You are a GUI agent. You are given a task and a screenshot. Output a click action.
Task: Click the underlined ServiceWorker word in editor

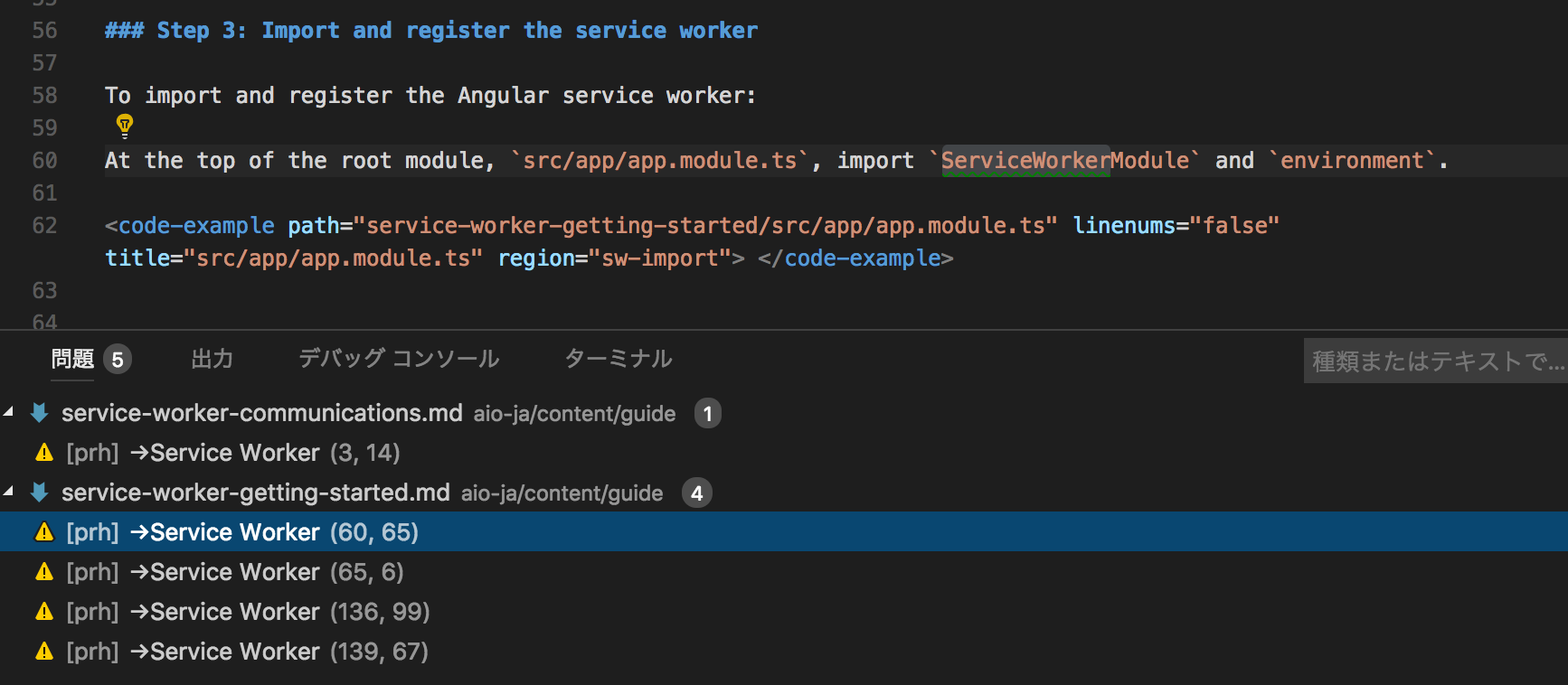pyautogui.click(x=1025, y=160)
